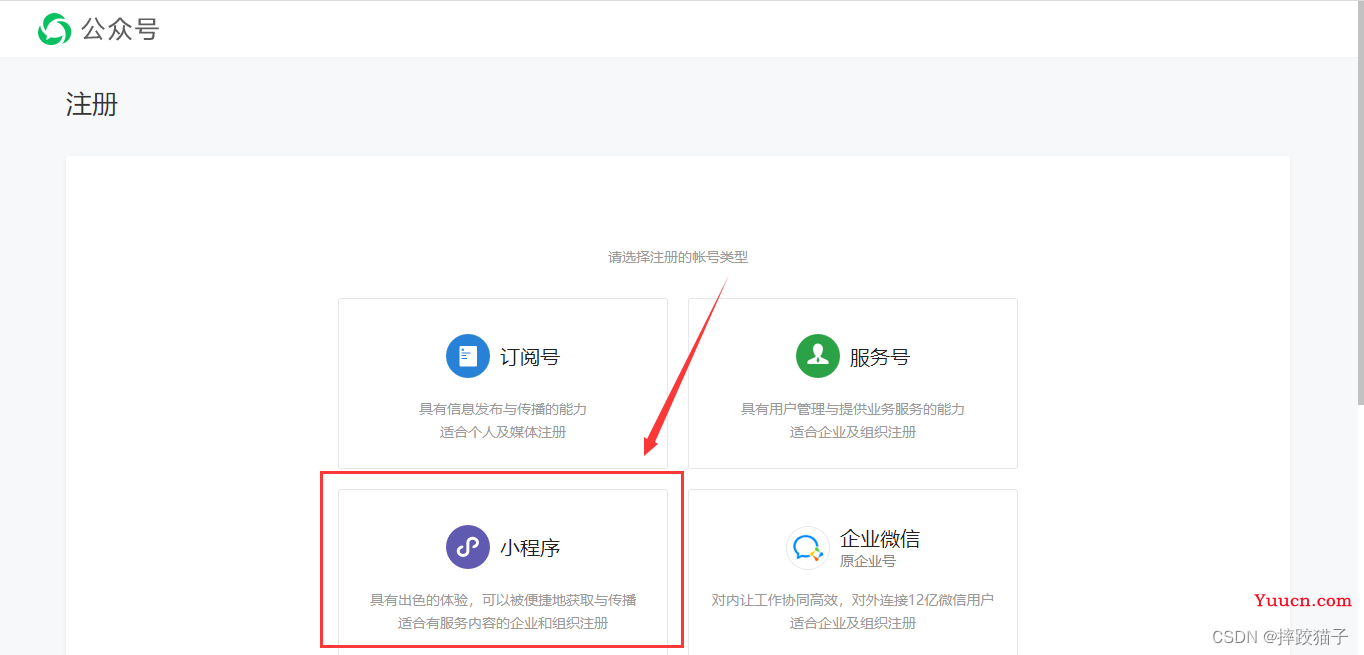This screenshot has height=655, width=1364.
Task: Click text 适合有服务内容的企业和组织注册
Action: click(503, 623)
